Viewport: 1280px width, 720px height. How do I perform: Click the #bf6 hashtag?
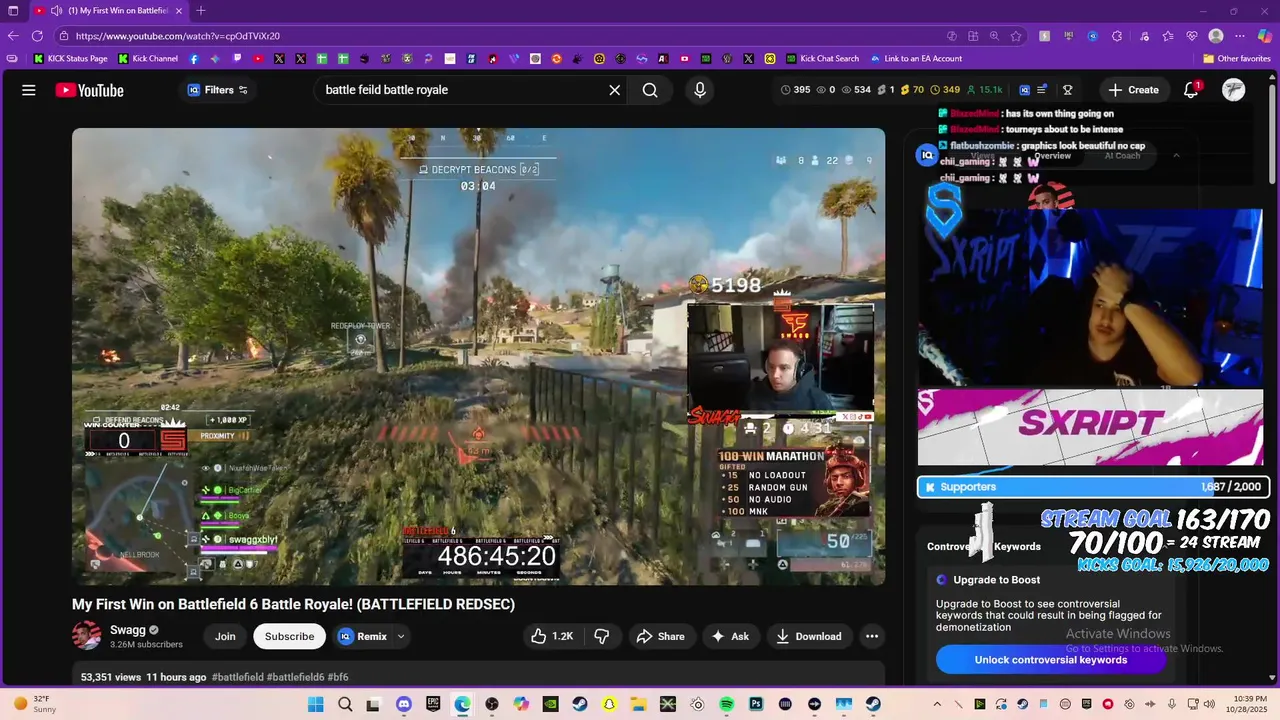(x=338, y=677)
